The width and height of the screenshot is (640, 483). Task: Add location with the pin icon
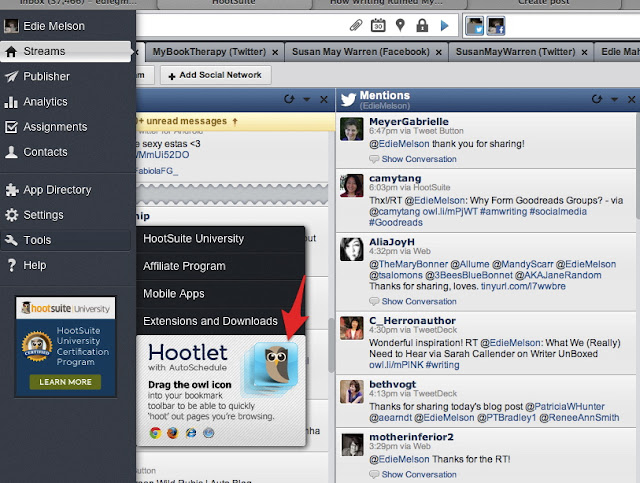click(400, 25)
